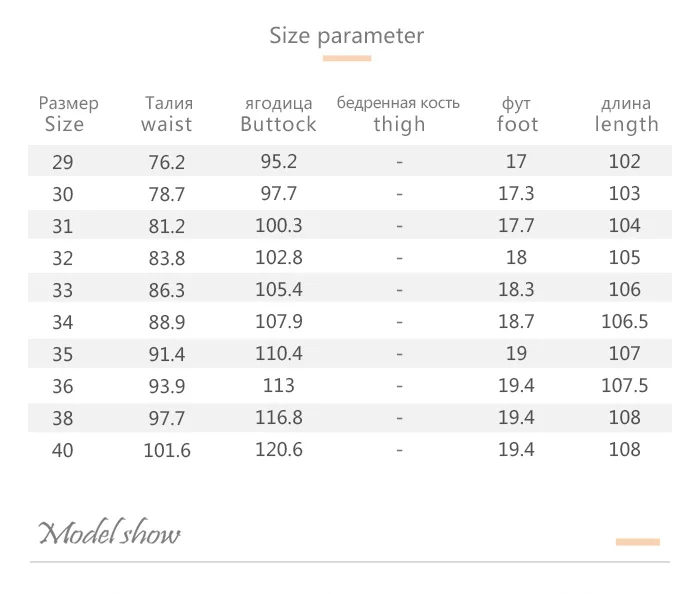Click size 35 row label
This screenshot has height=594, width=700.
(x=62, y=354)
